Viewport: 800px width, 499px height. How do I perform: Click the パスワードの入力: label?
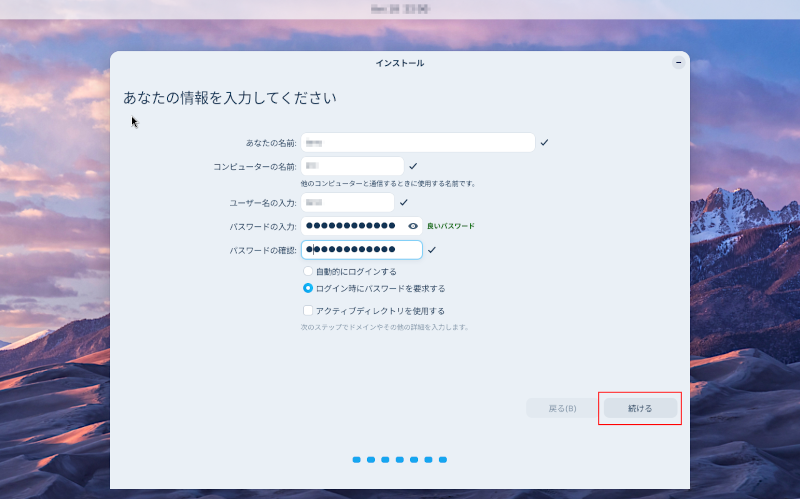point(263,227)
